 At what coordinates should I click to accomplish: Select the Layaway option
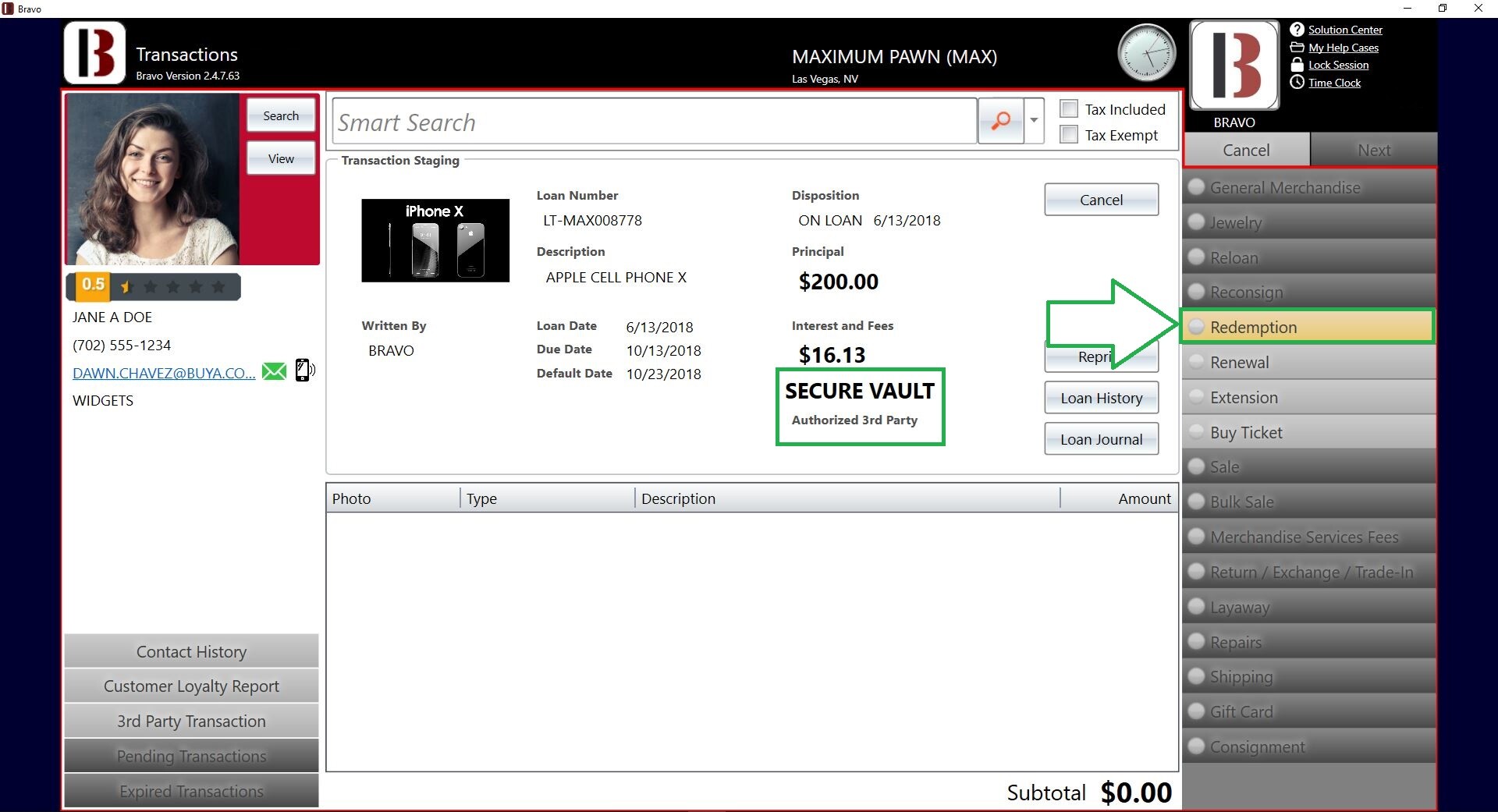click(1309, 607)
